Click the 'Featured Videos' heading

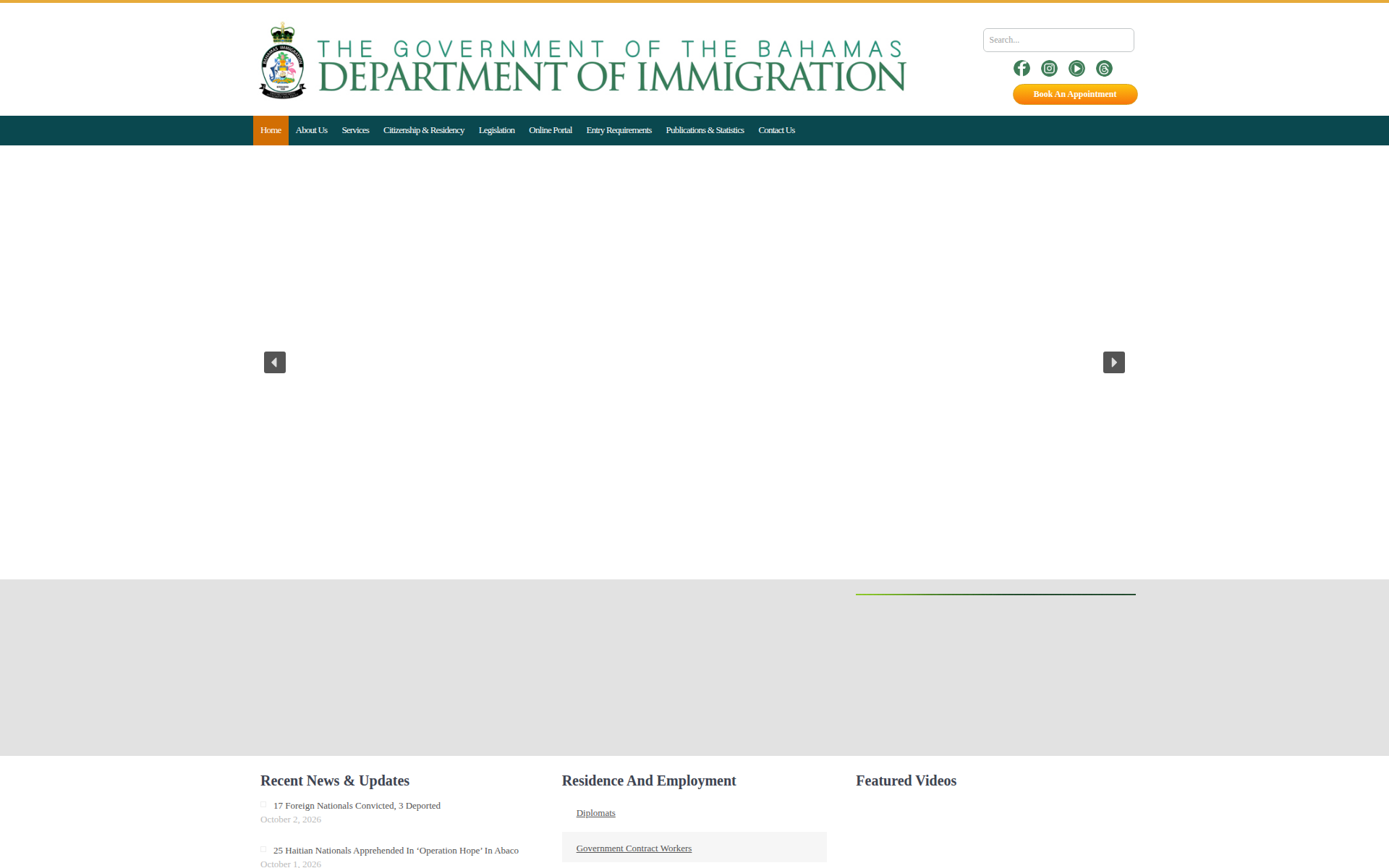pos(906,780)
